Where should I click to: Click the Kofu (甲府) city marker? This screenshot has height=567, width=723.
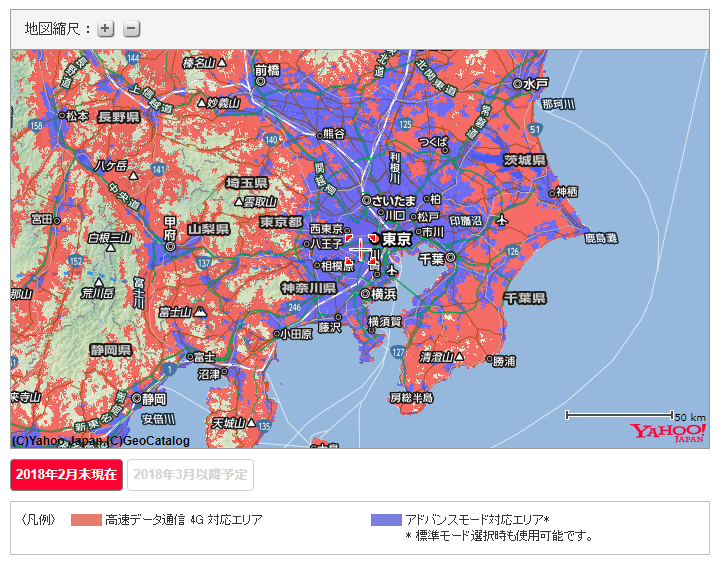click(170, 245)
